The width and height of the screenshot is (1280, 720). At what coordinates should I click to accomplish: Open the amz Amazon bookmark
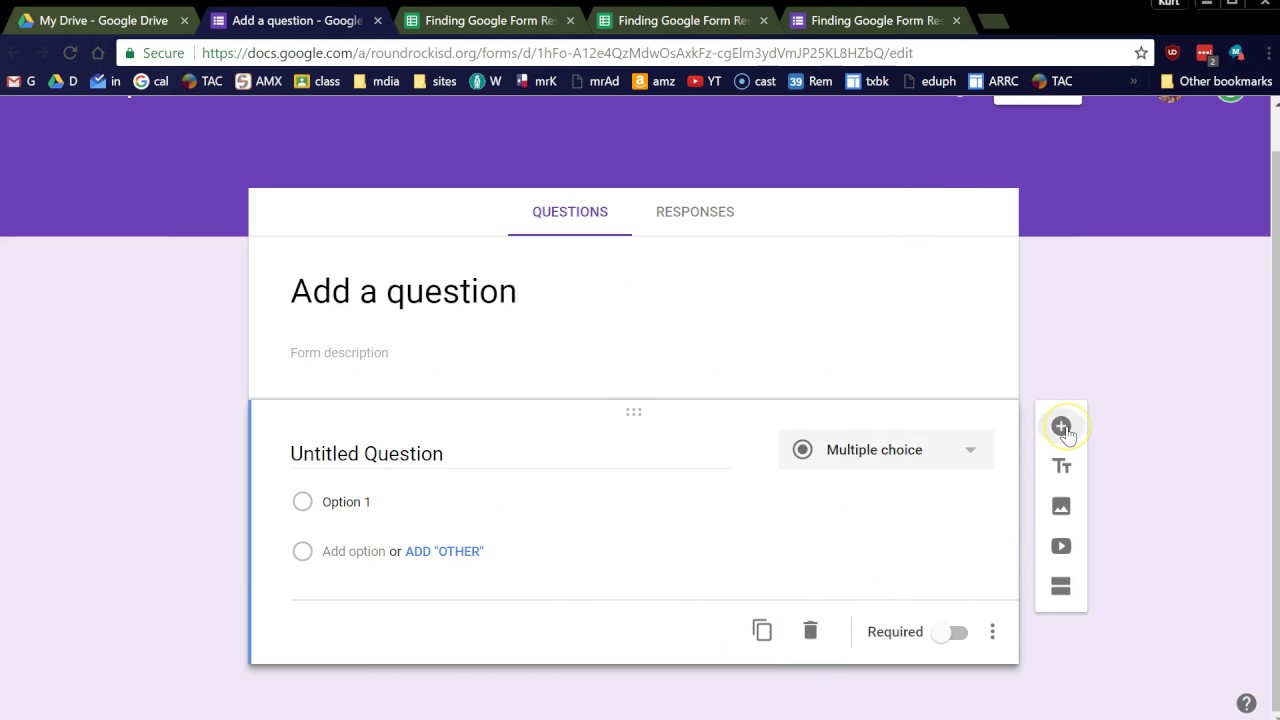tap(654, 81)
